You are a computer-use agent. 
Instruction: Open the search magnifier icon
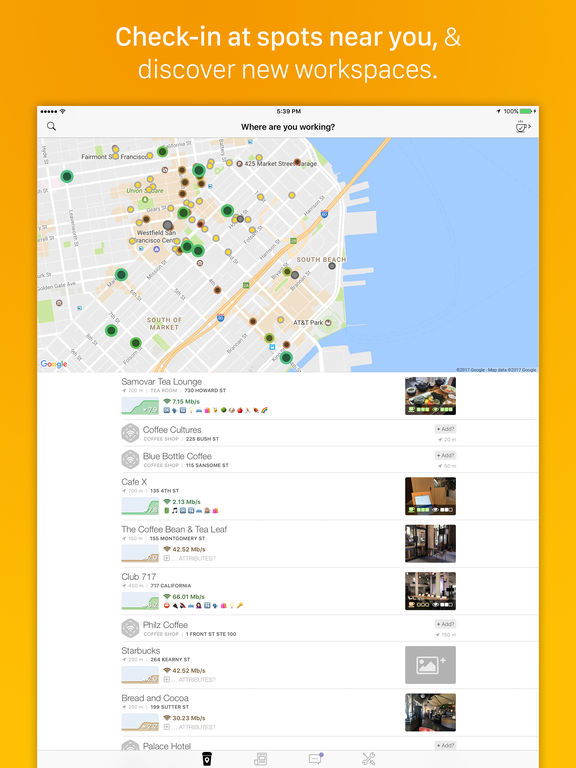click(x=51, y=126)
